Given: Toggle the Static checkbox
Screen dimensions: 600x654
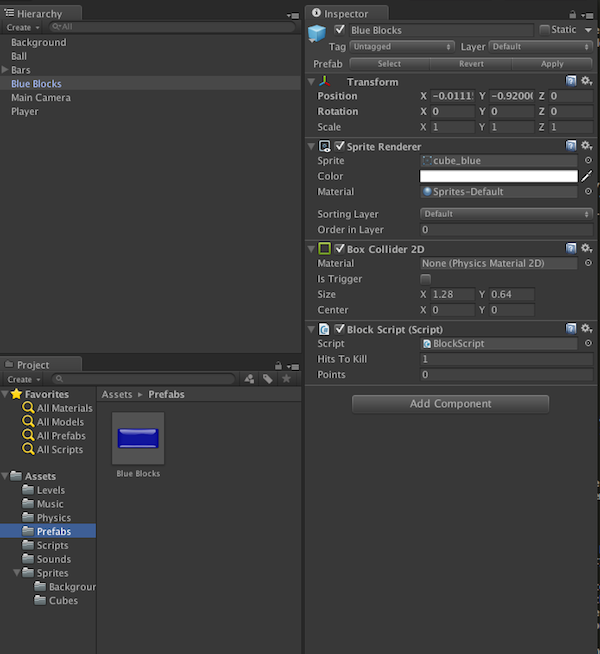Looking at the screenshot, I should point(544,30).
